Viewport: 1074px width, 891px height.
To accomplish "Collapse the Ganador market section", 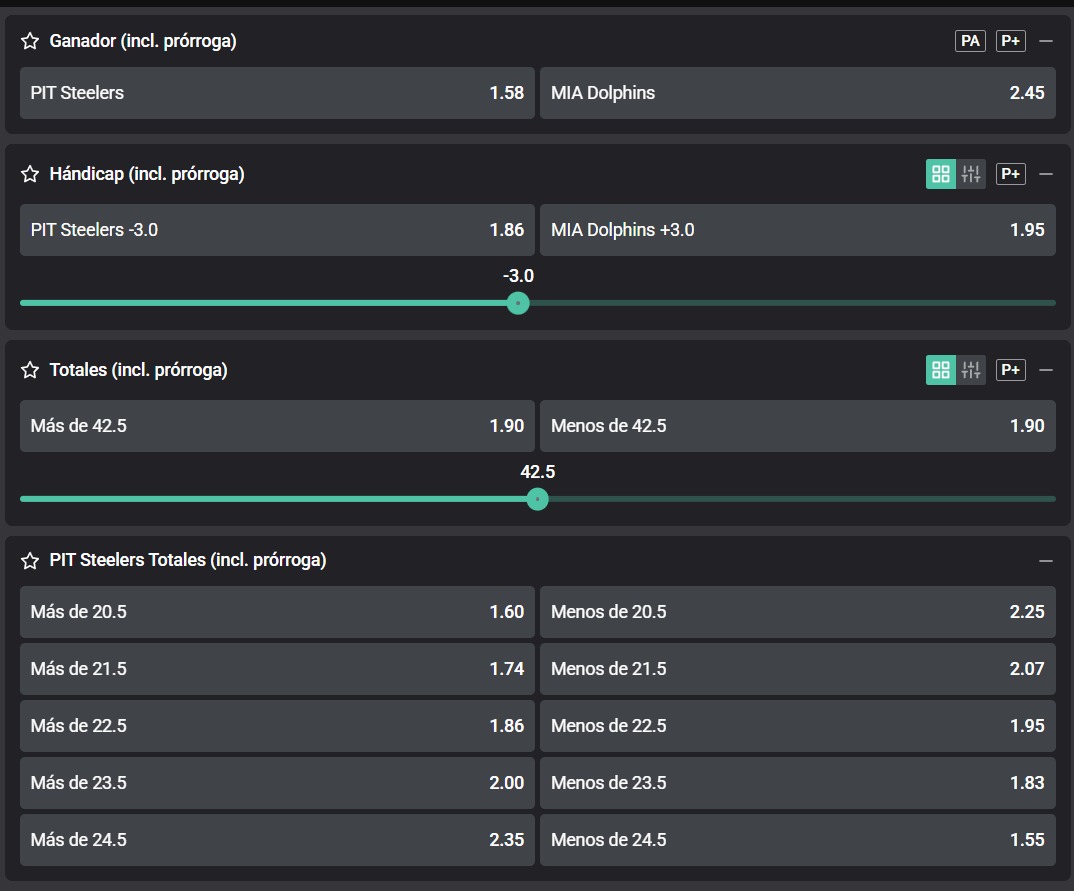I will (1046, 41).
